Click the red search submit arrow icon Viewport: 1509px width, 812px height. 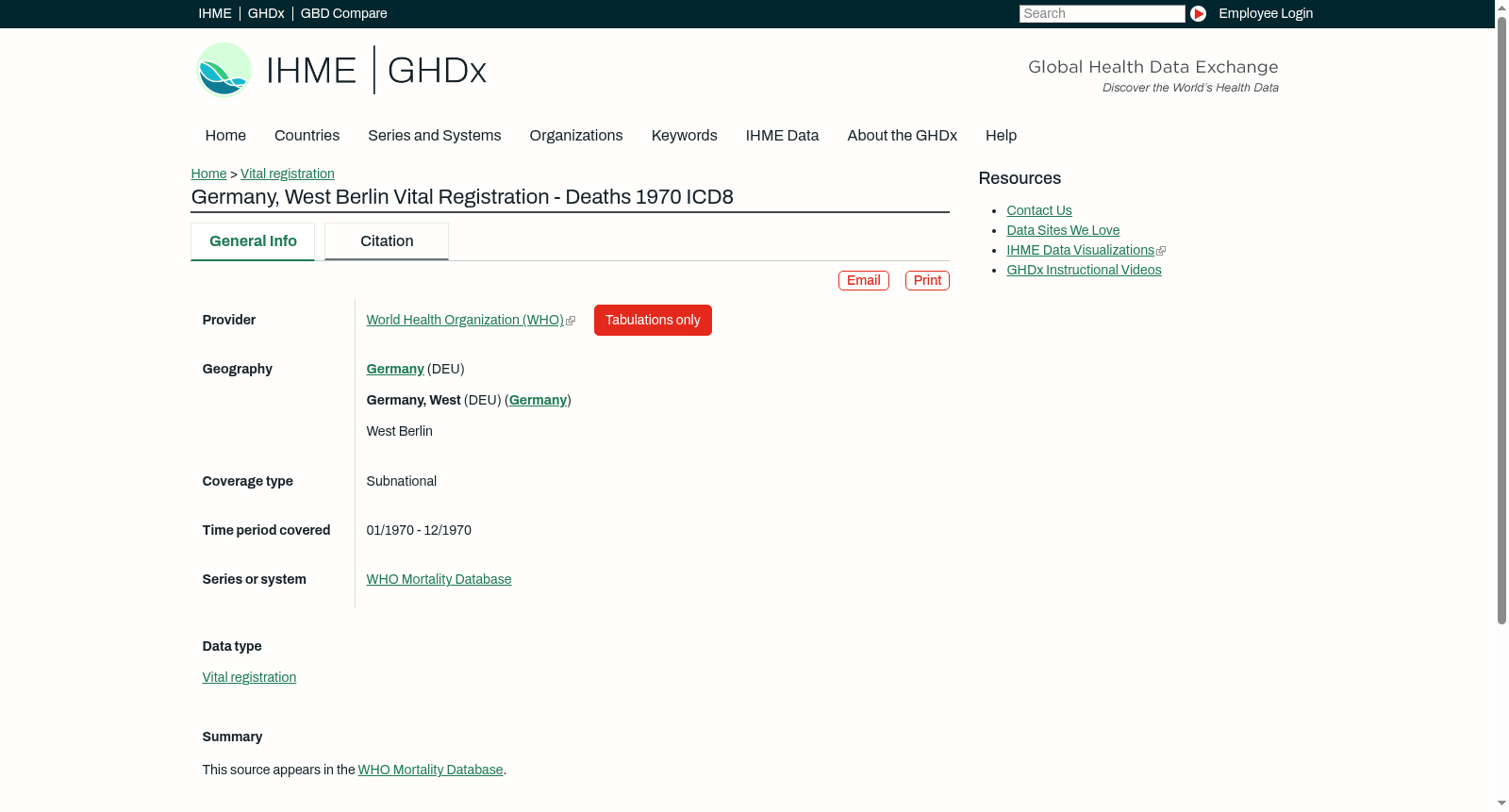[1198, 13]
